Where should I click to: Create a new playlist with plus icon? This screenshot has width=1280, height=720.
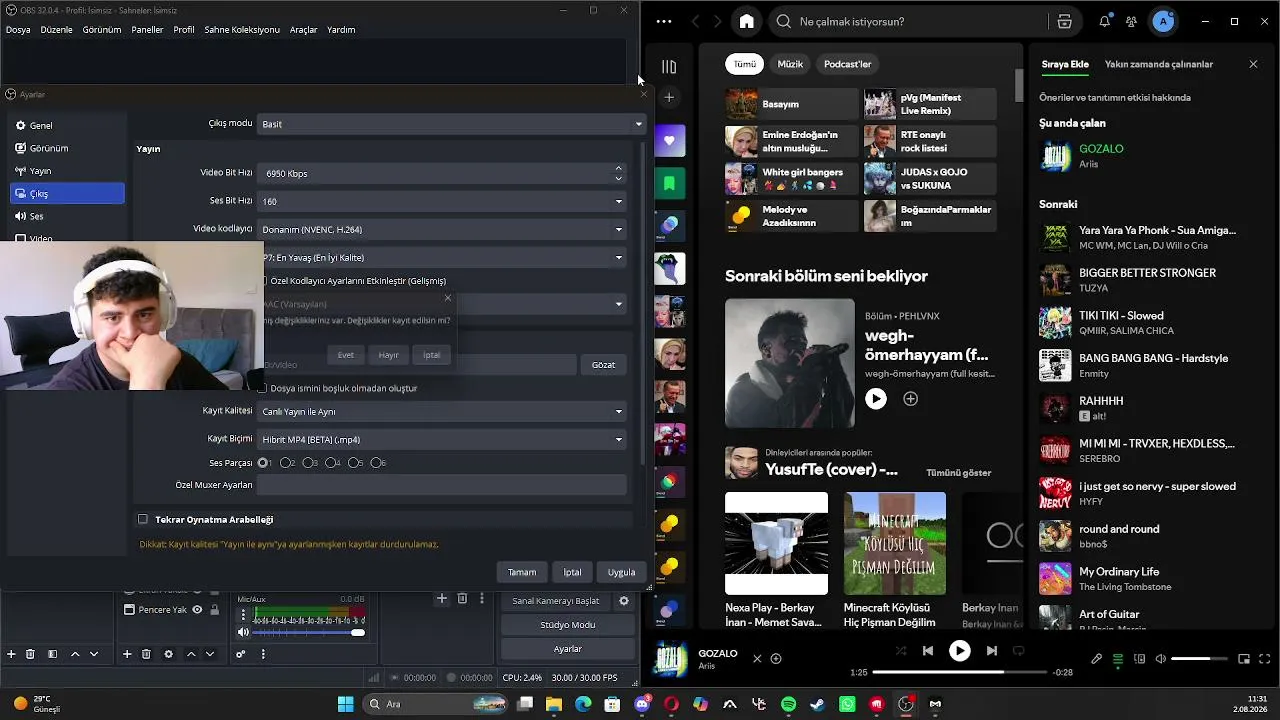669,97
